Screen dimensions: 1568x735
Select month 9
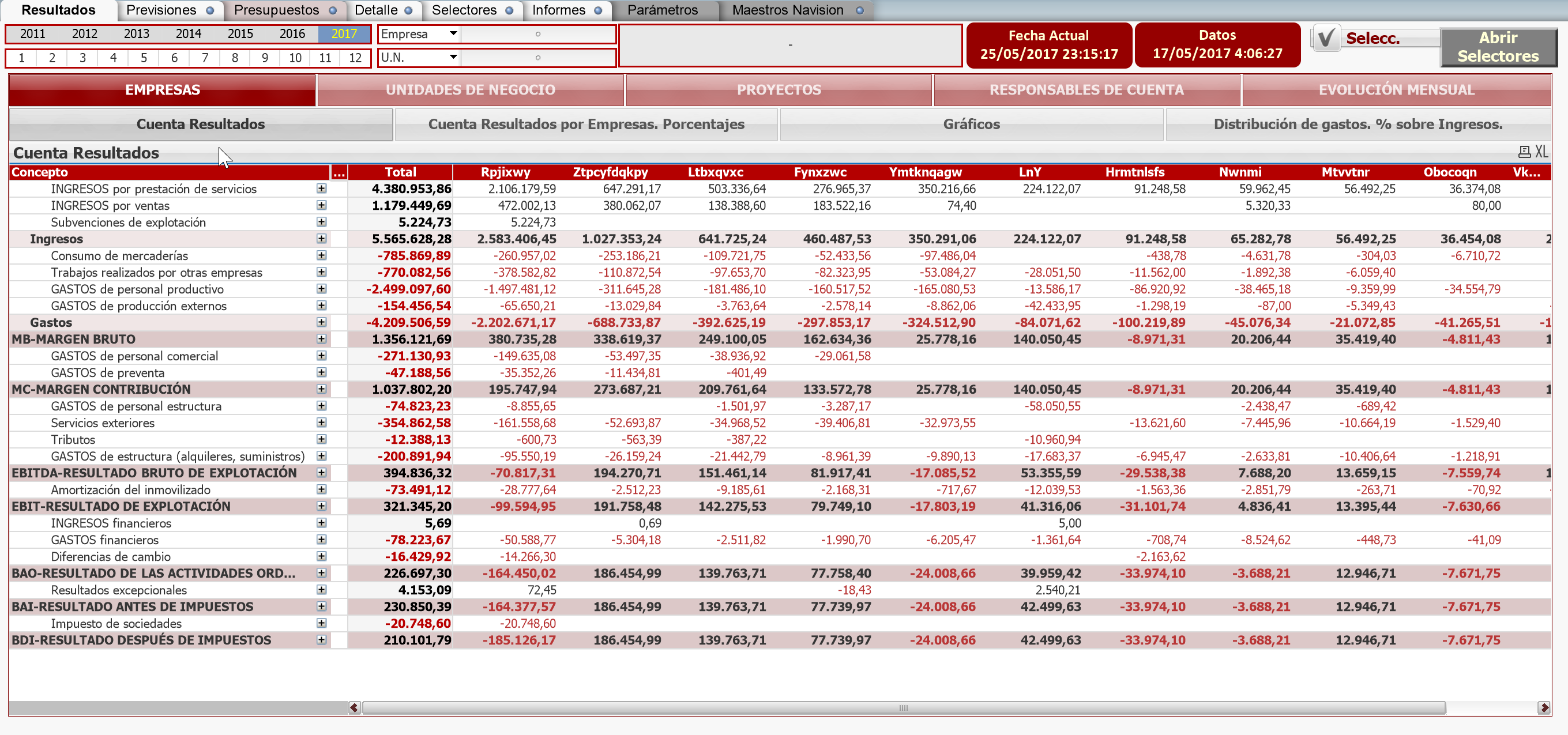point(265,58)
